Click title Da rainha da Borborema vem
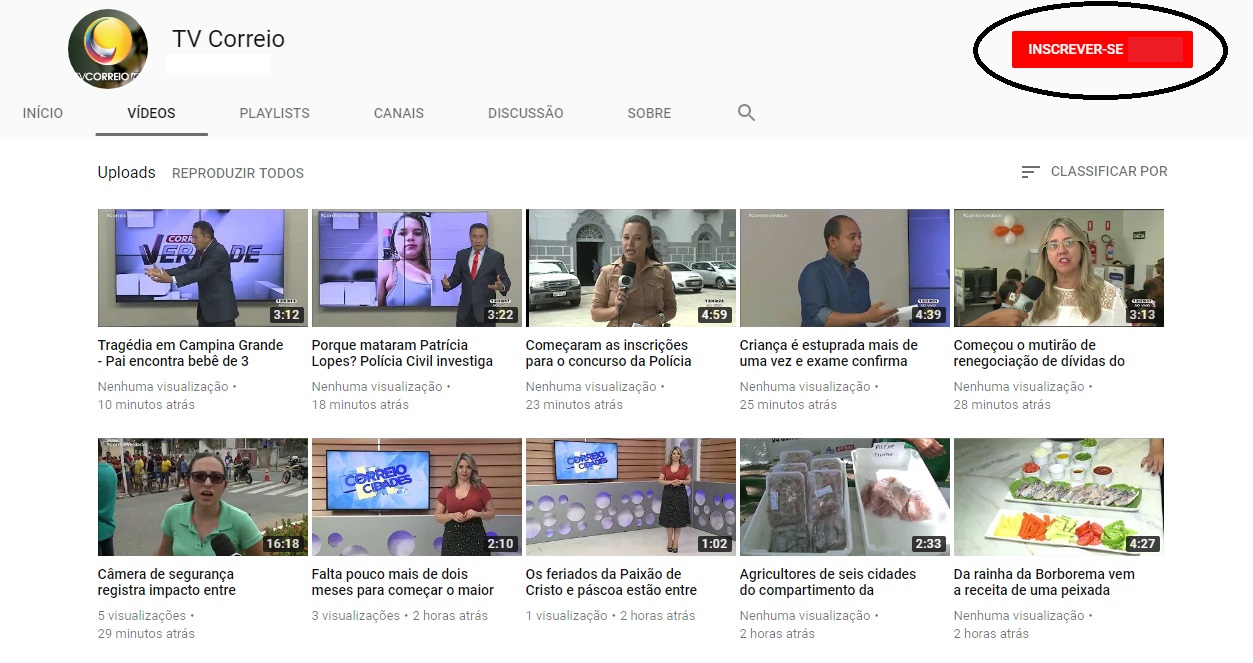The width and height of the screenshot is (1253, 663). click(1045, 582)
